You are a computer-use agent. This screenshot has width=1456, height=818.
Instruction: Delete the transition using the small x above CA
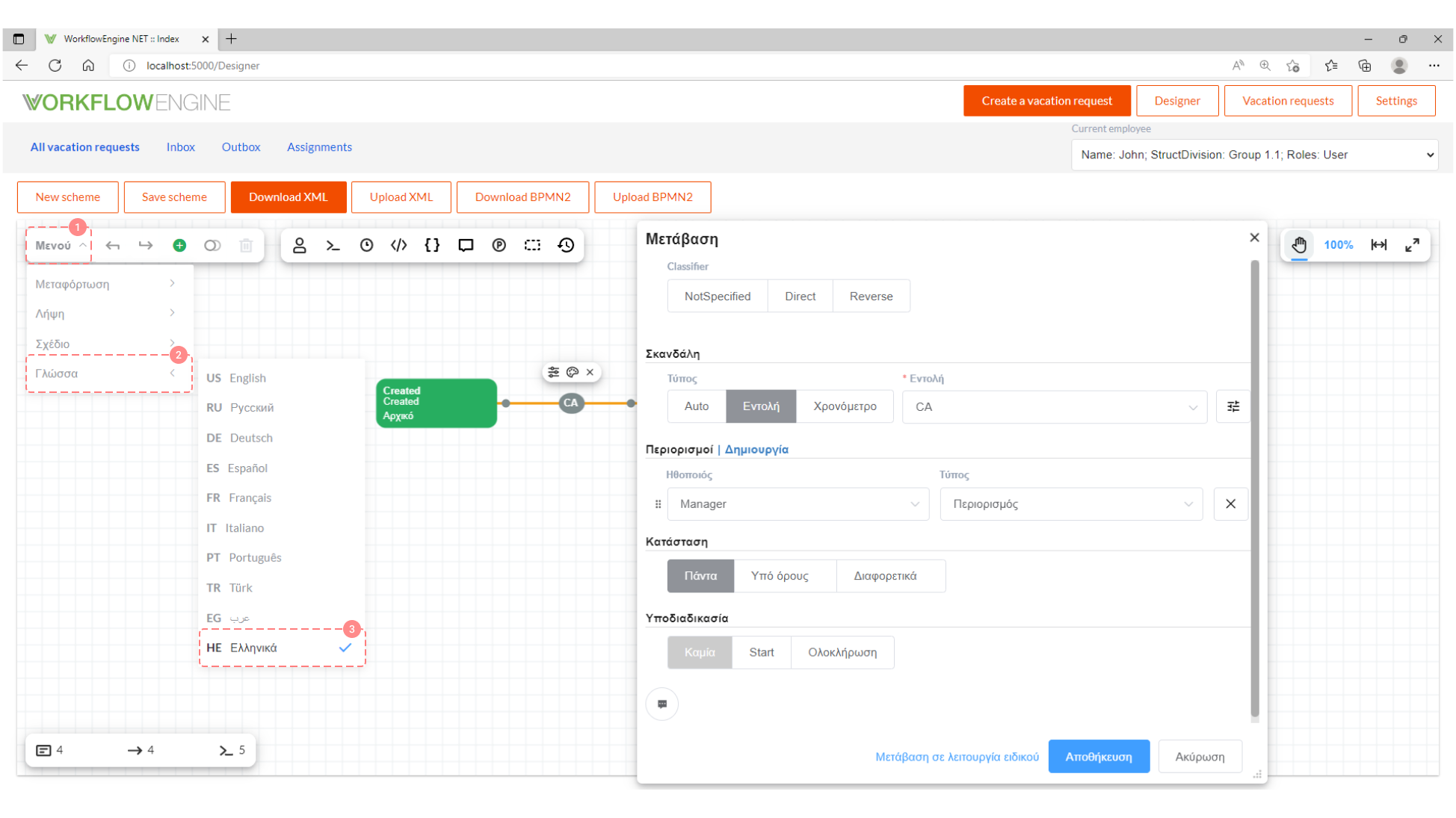[590, 372]
